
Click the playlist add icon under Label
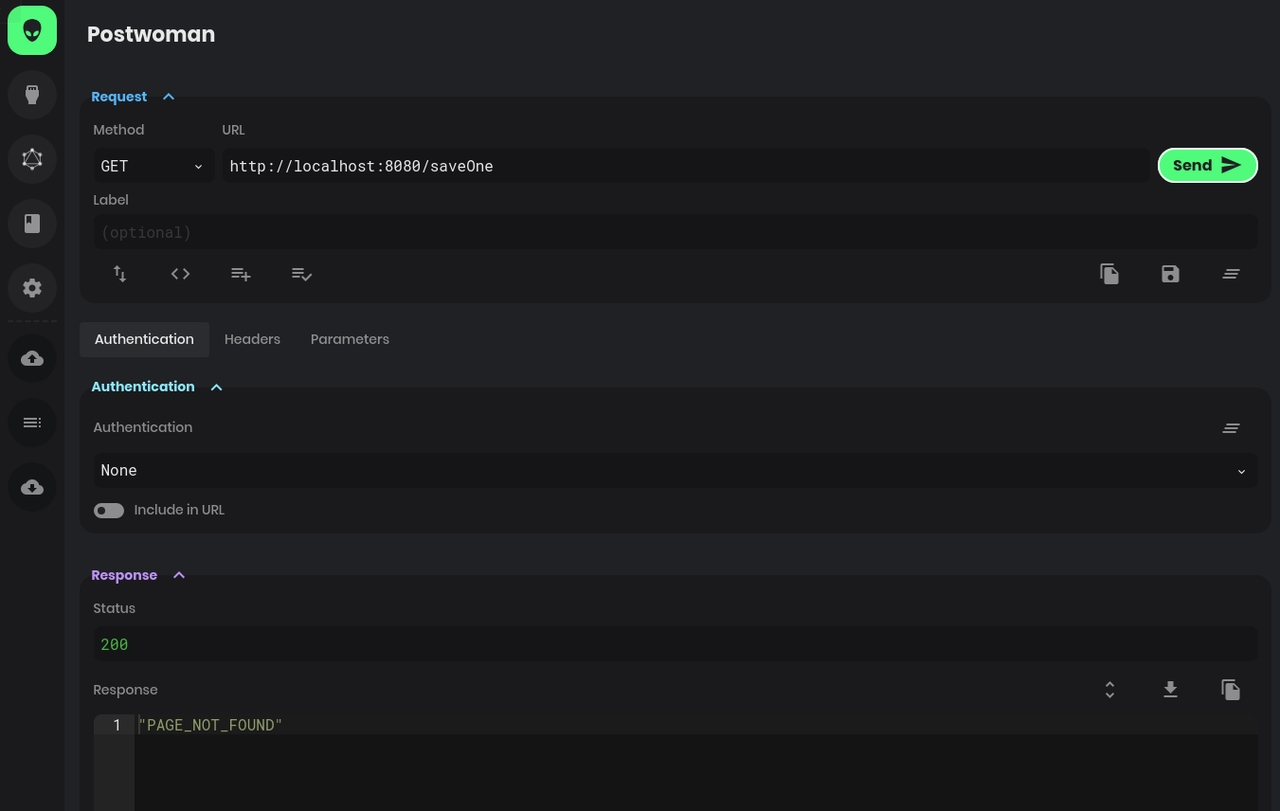click(x=241, y=273)
